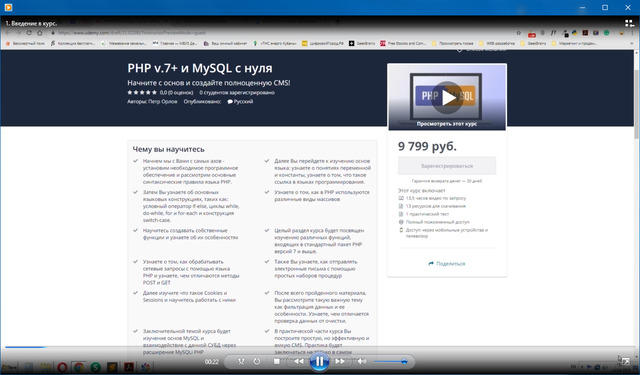Click the '9 799 руб.' price text

coord(427,146)
